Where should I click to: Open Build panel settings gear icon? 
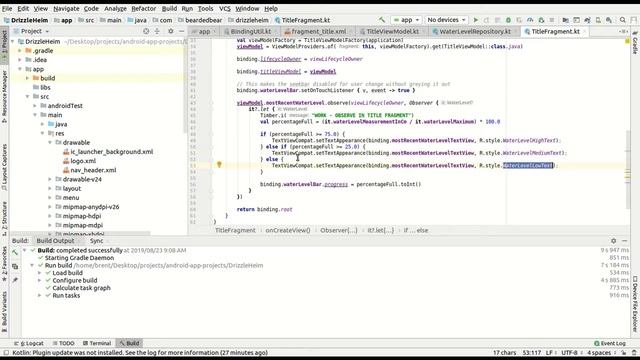[613, 241]
